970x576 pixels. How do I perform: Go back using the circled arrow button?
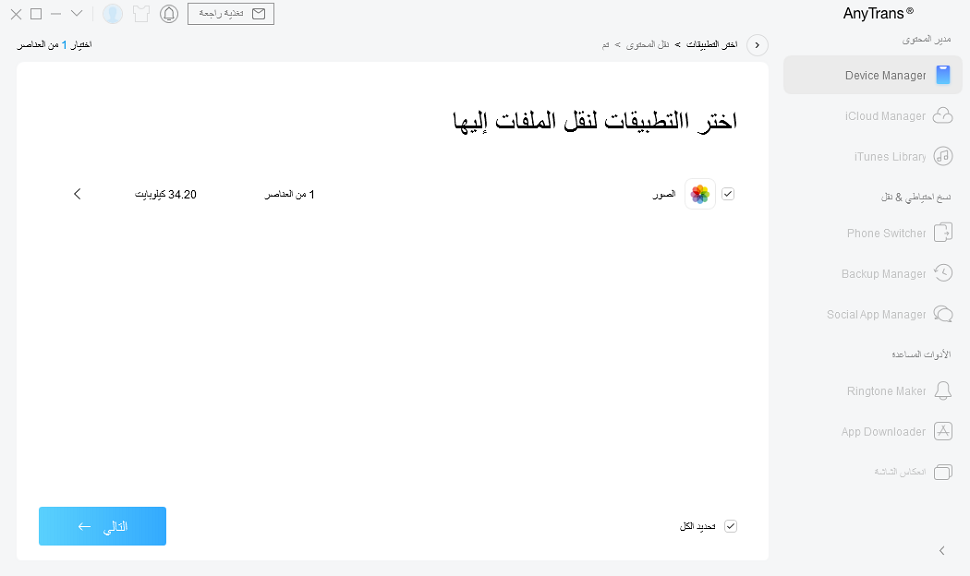pos(757,45)
